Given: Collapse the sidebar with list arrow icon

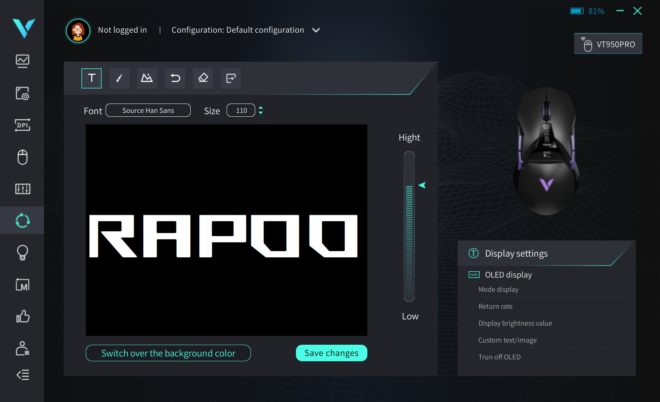Looking at the screenshot, I should click(x=23, y=375).
